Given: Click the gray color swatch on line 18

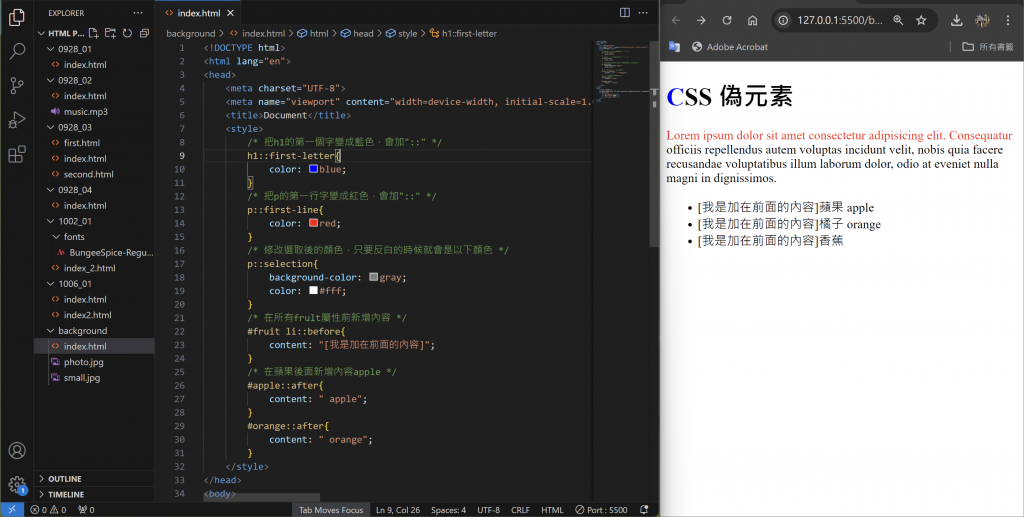Looking at the screenshot, I should [x=374, y=277].
